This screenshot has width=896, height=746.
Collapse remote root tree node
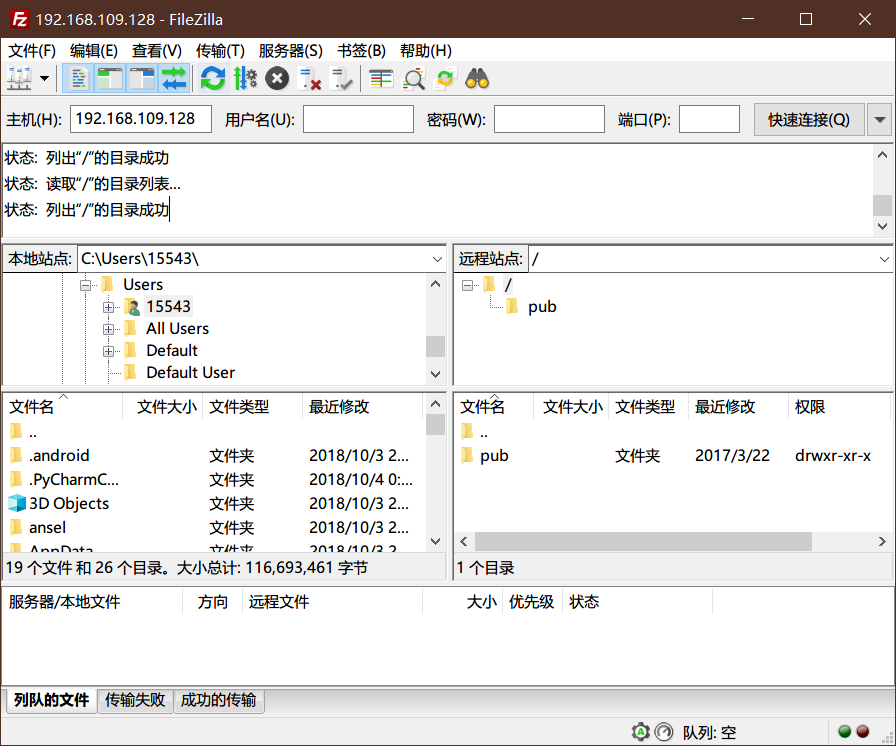[467, 284]
